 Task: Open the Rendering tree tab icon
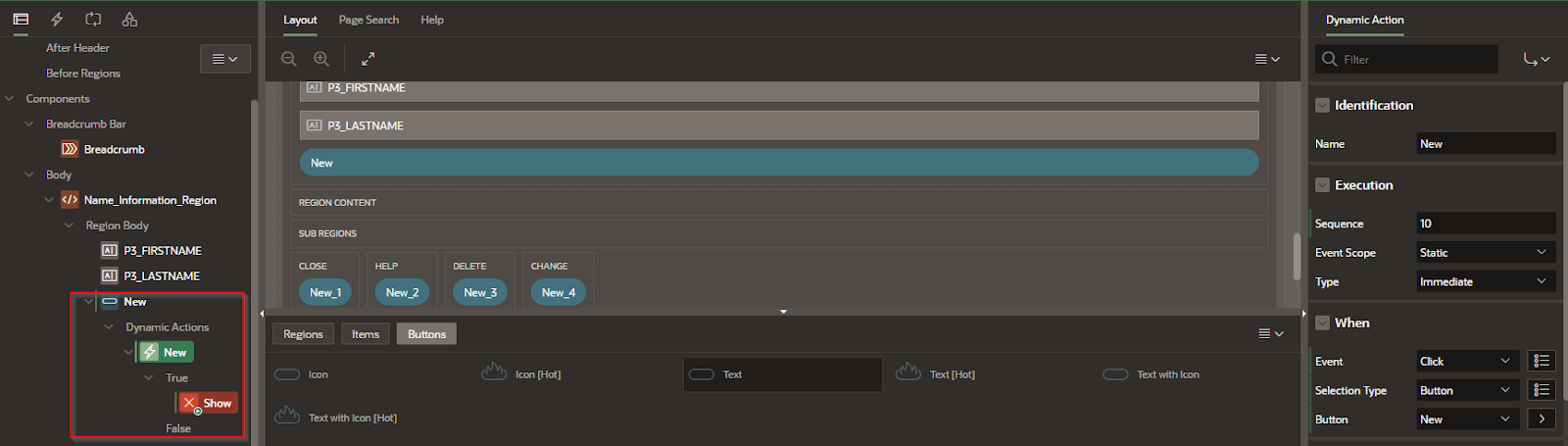pyautogui.click(x=21, y=19)
